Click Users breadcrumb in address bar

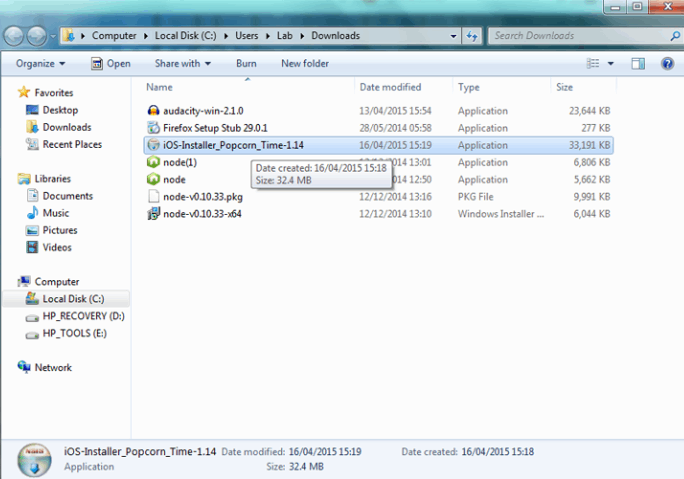[246, 36]
